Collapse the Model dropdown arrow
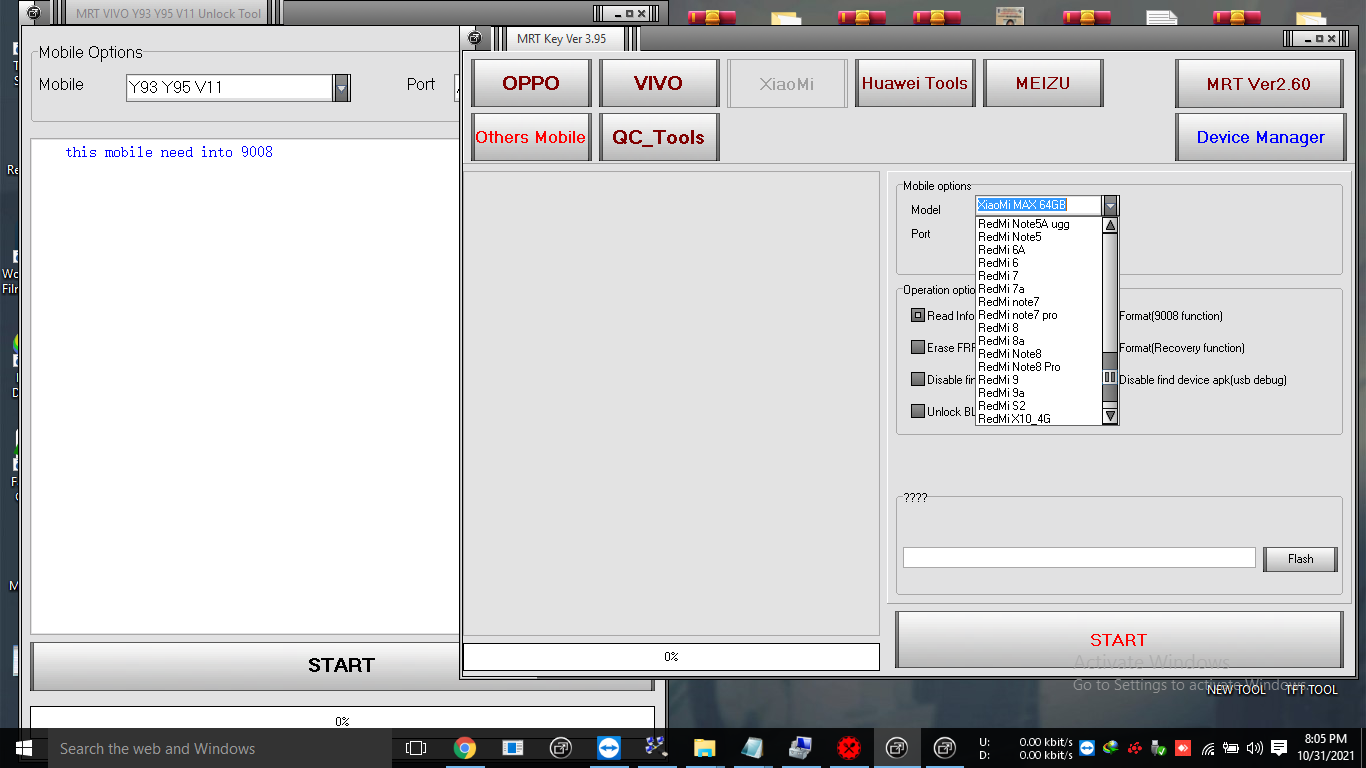The width and height of the screenshot is (1366, 768). [1110, 205]
